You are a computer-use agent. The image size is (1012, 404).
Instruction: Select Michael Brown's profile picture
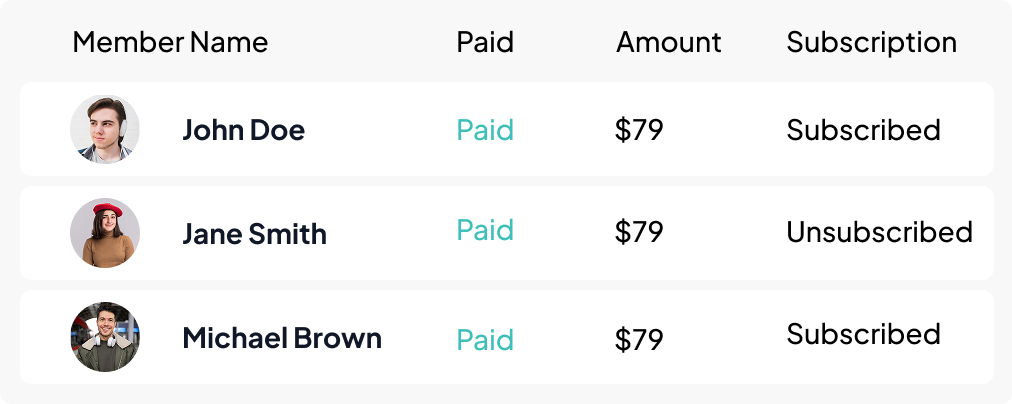coord(105,337)
